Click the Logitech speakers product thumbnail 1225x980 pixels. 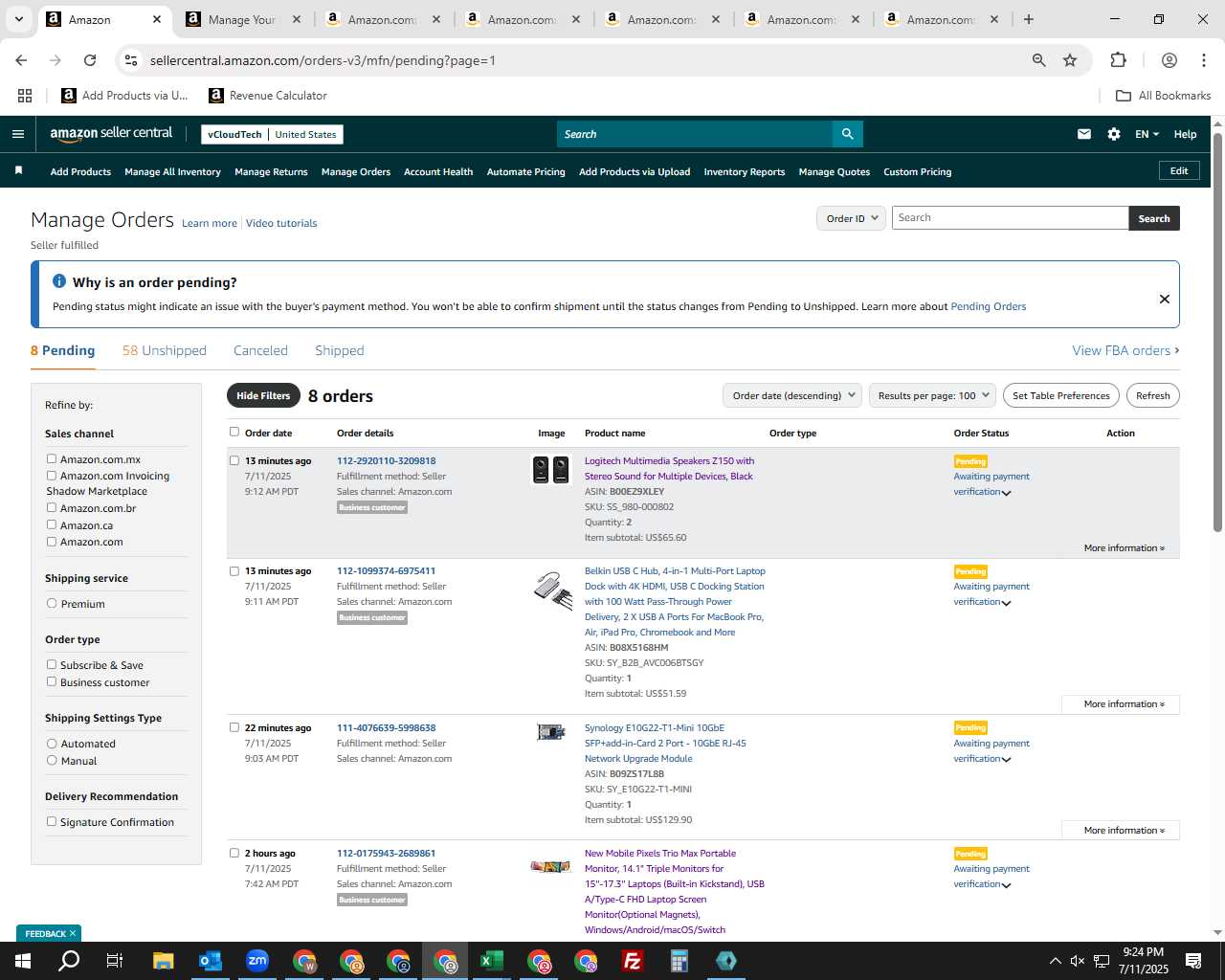point(550,470)
